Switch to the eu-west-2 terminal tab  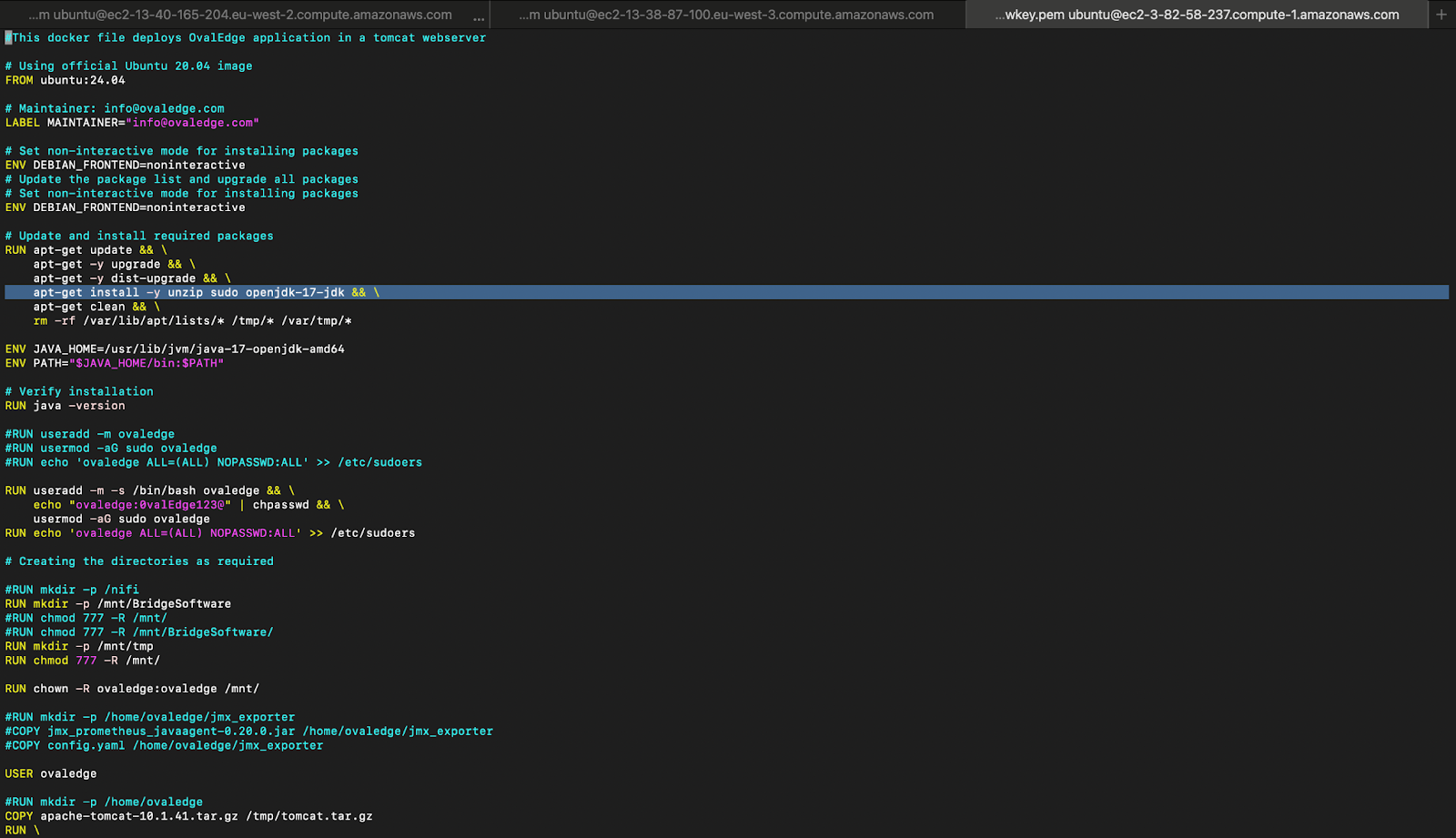pyautogui.click(x=241, y=15)
